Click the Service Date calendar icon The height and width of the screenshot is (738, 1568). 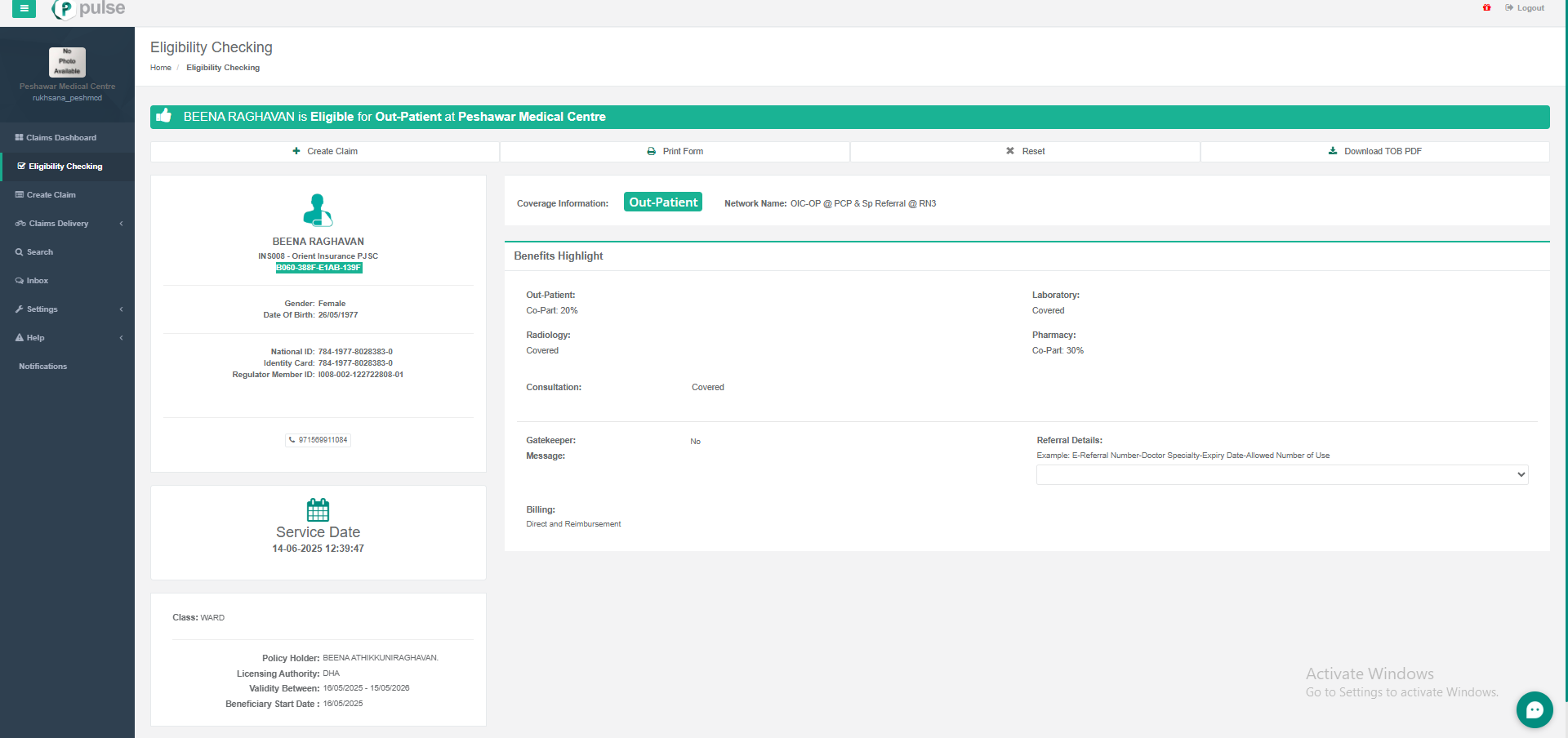click(318, 510)
